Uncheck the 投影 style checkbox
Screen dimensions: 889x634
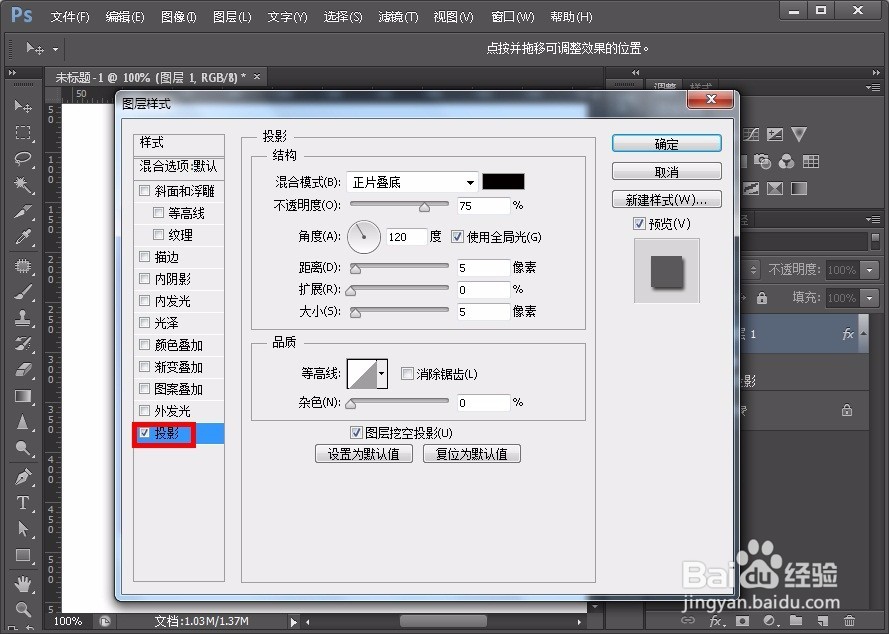pyautogui.click(x=145, y=433)
